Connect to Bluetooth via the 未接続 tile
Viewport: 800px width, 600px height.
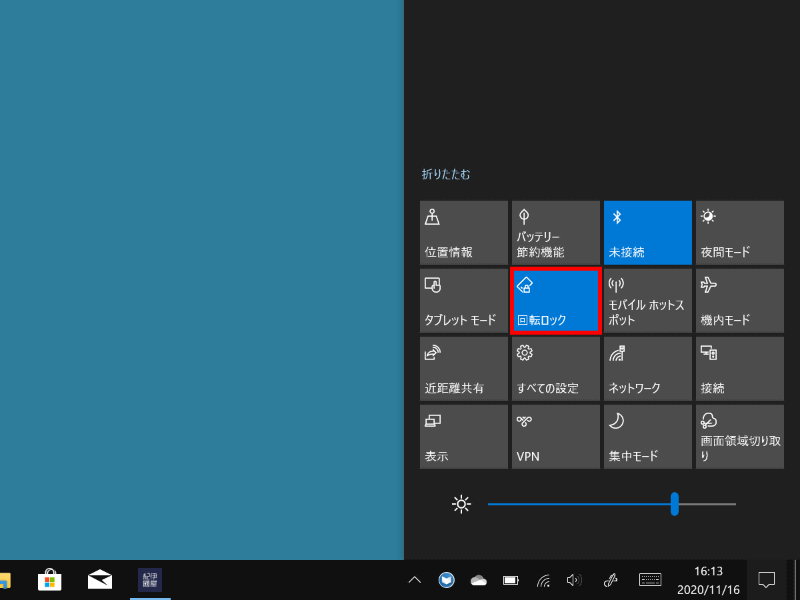point(647,232)
